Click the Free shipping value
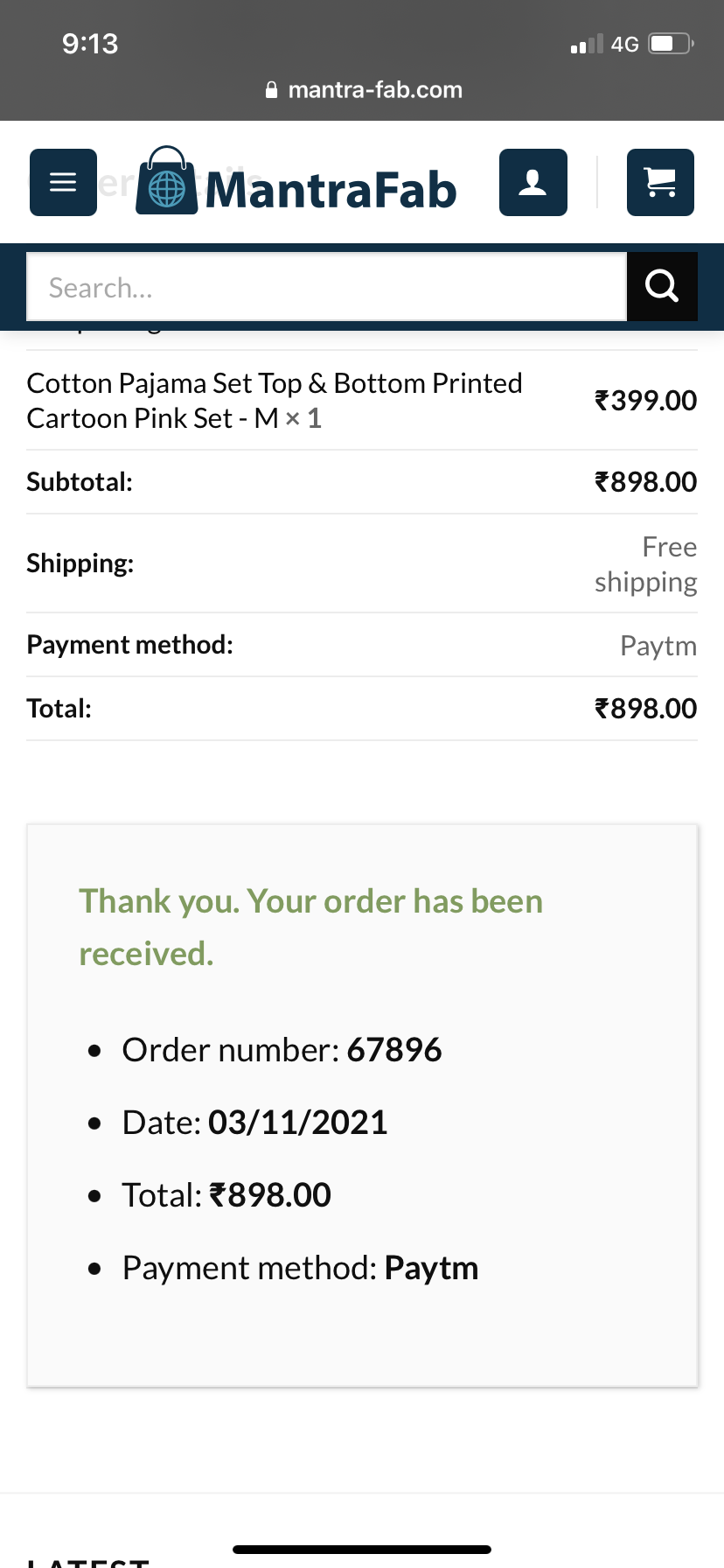724x1568 pixels. pyautogui.click(x=646, y=564)
